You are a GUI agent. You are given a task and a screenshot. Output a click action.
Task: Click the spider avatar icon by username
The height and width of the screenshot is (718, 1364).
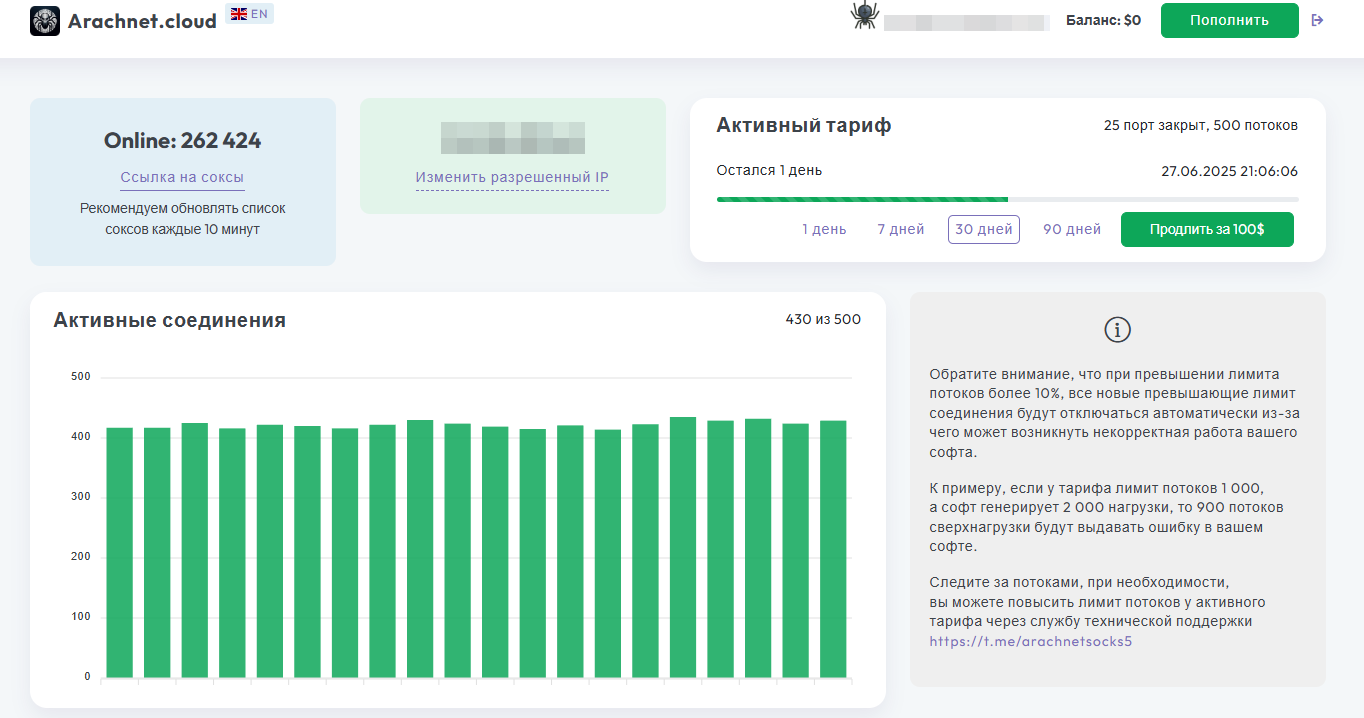pyautogui.click(x=864, y=15)
